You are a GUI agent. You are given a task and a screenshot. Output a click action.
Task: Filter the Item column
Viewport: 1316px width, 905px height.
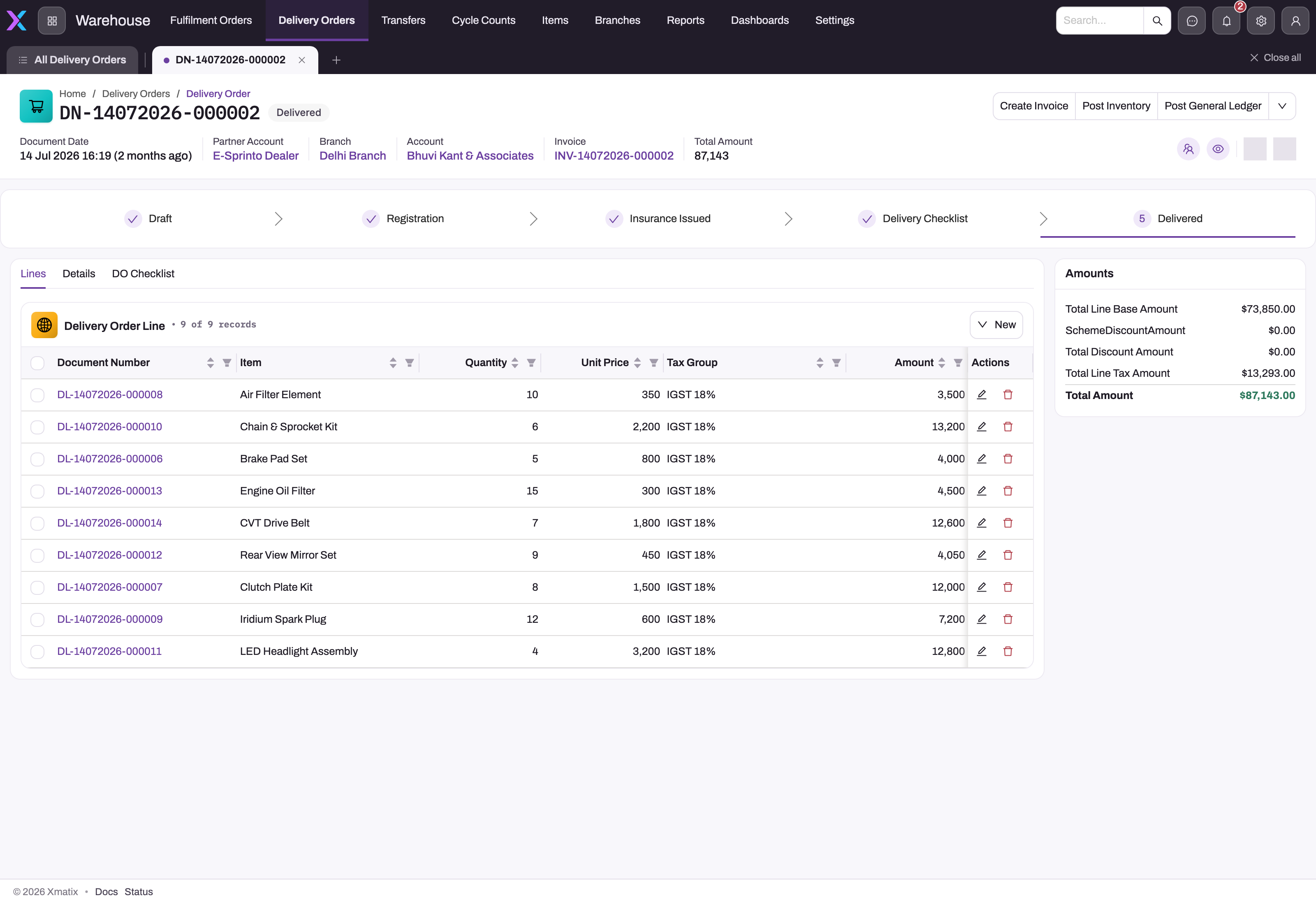(x=409, y=363)
